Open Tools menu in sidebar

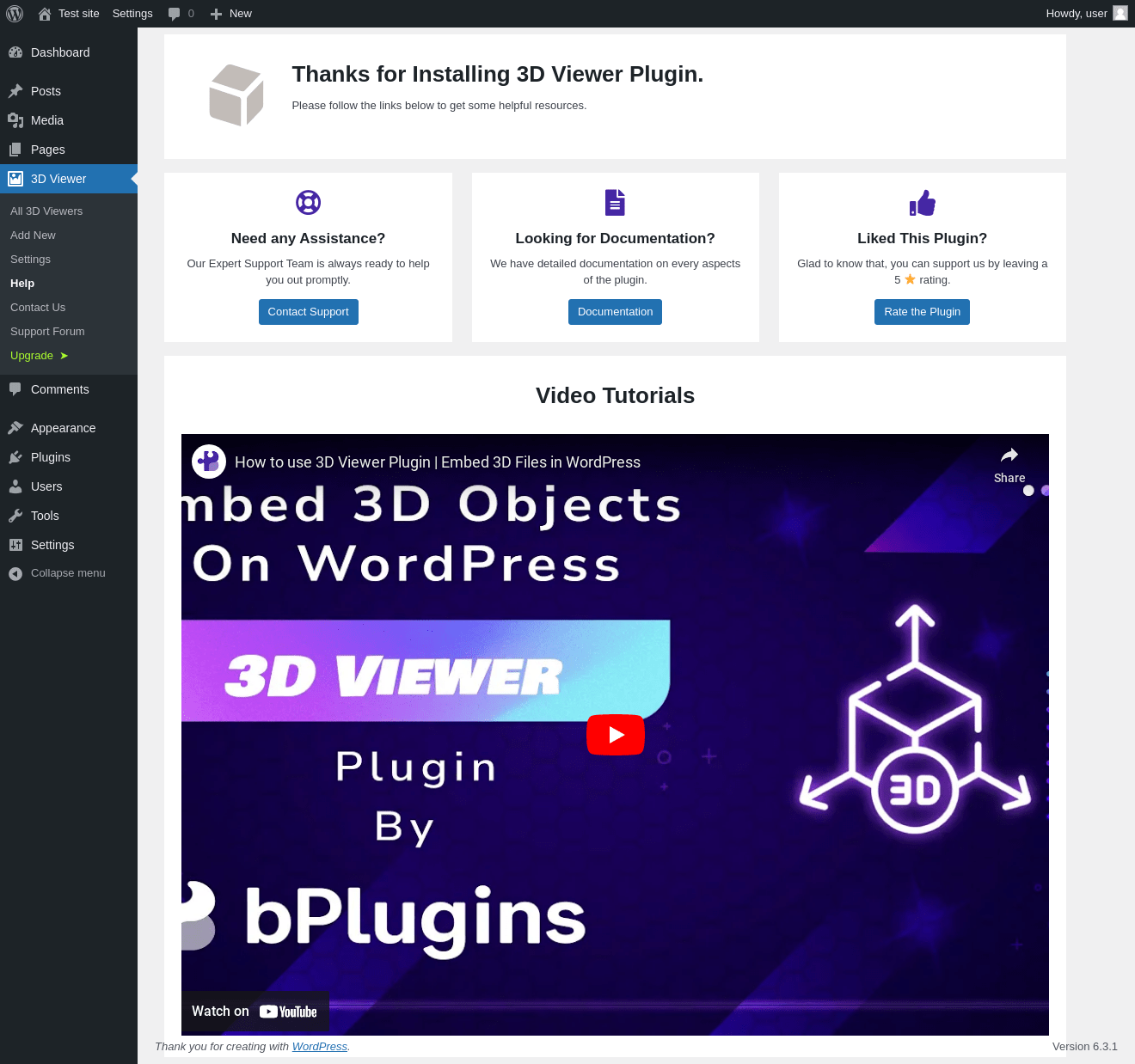point(69,516)
